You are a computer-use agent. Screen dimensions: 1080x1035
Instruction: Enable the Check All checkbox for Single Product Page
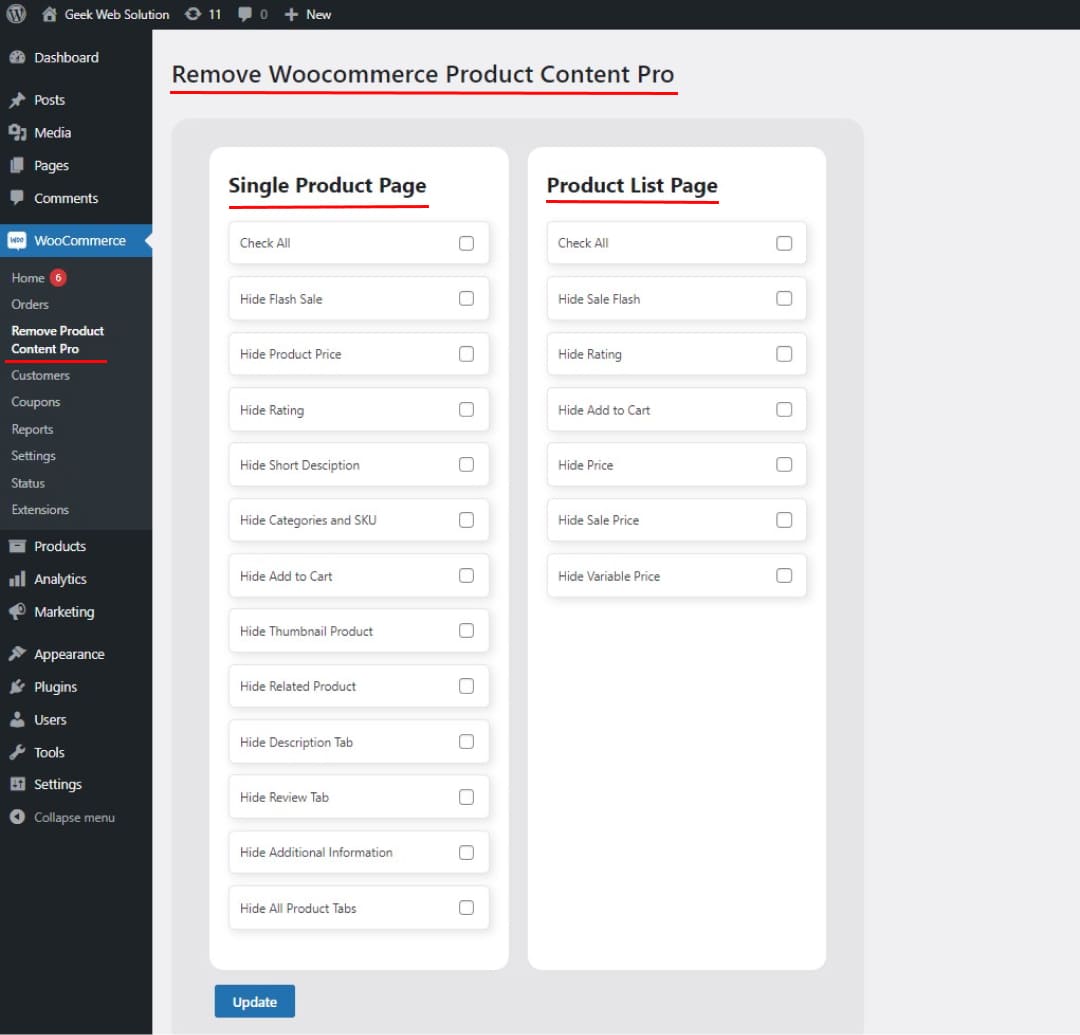tap(466, 243)
